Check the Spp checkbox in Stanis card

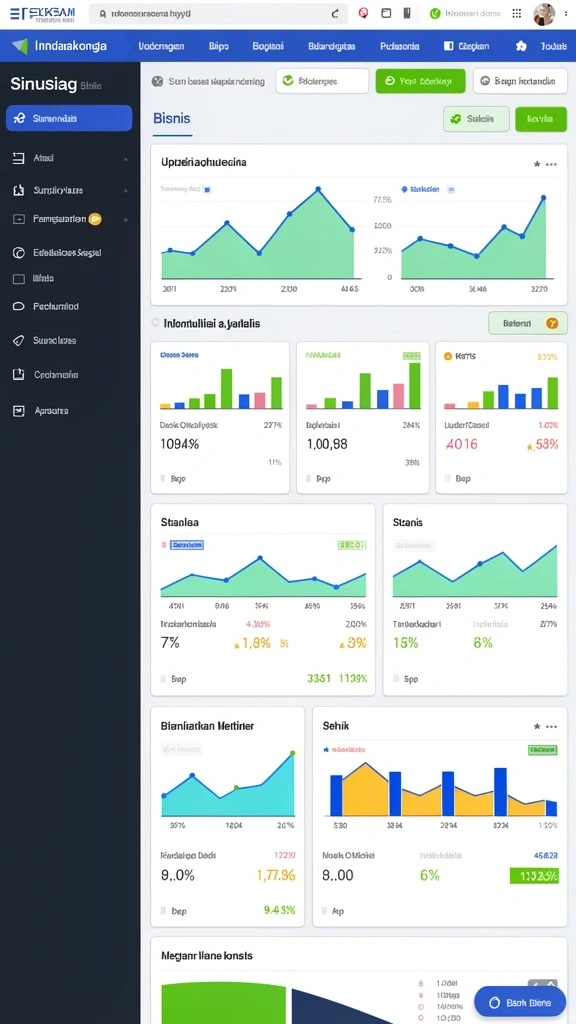(x=396, y=679)
